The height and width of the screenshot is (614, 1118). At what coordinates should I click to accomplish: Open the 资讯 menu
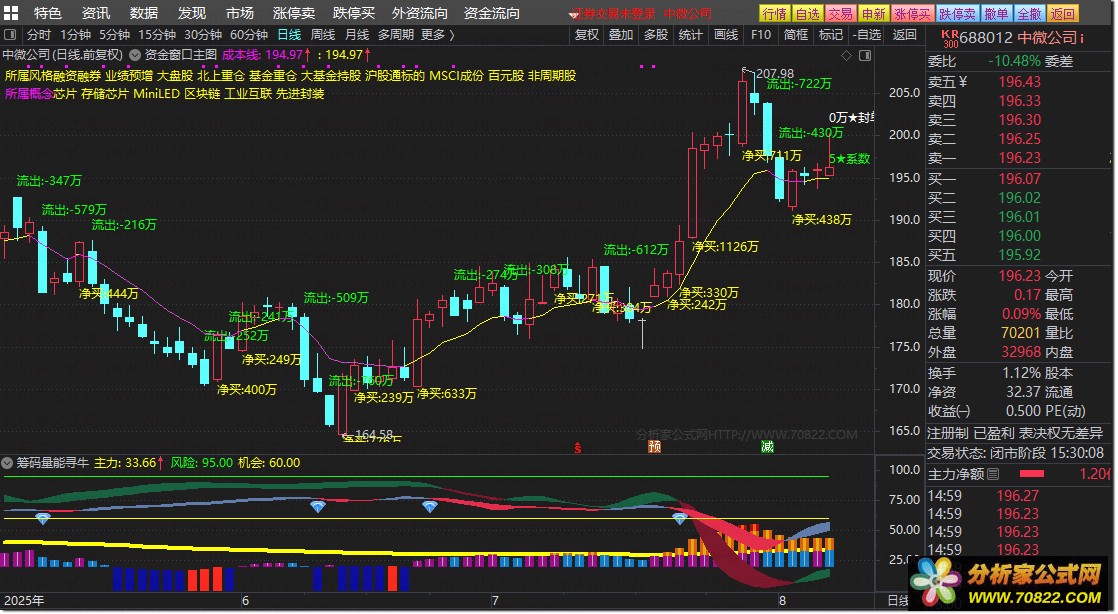point(96,13)
